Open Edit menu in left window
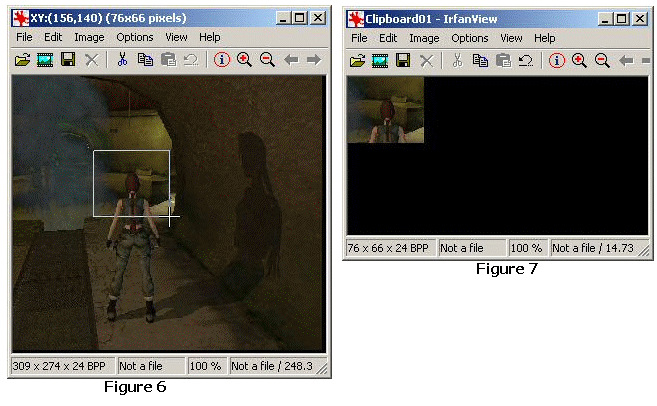 [x=53, y=37]
